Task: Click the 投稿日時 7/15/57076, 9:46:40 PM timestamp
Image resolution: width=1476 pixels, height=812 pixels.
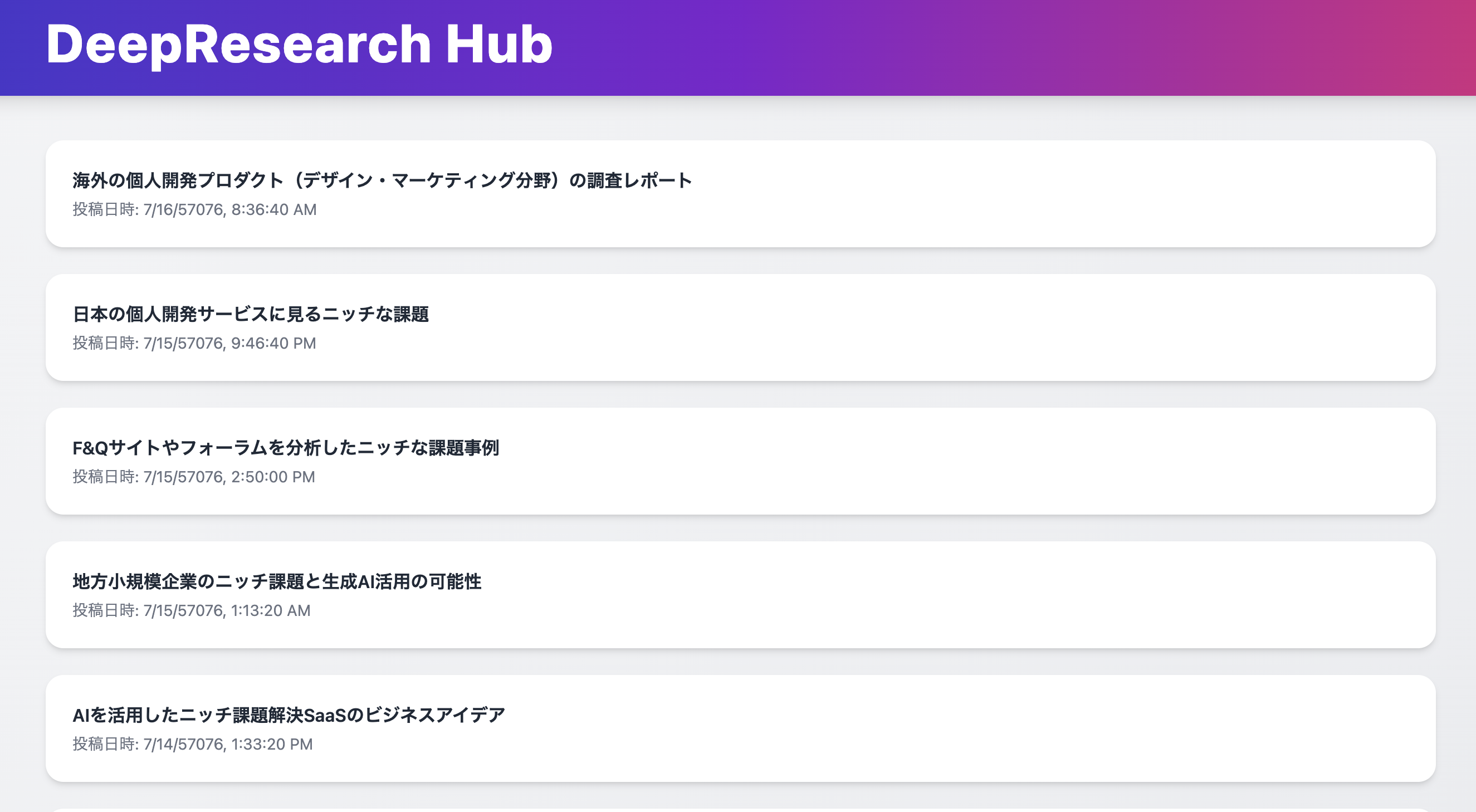Action: pyautogui.click(x=194, y=343)
